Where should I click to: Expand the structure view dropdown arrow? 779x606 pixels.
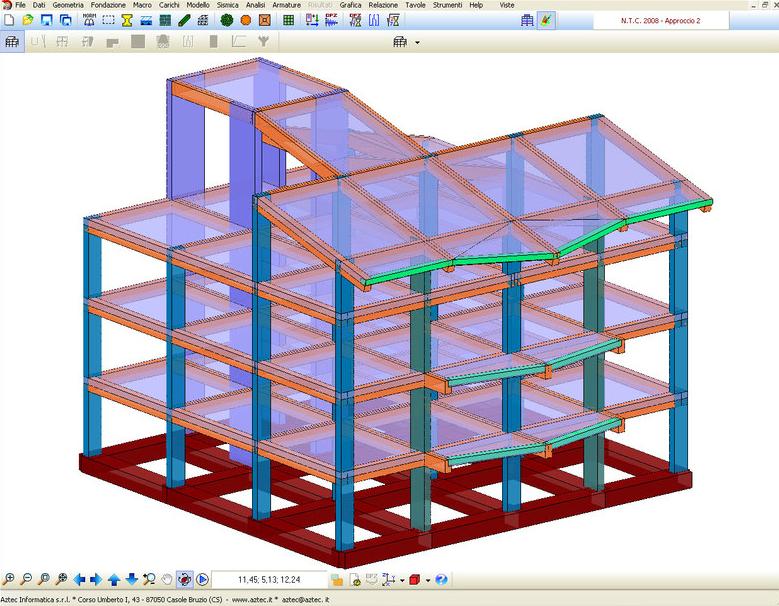(x=417, y=42)
